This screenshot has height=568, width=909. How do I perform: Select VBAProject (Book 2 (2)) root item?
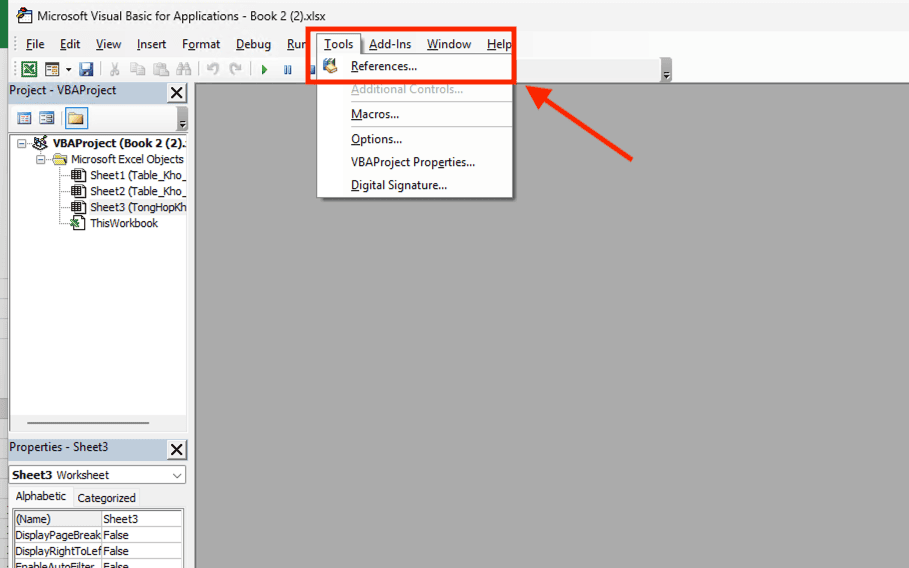coord(119,143)
